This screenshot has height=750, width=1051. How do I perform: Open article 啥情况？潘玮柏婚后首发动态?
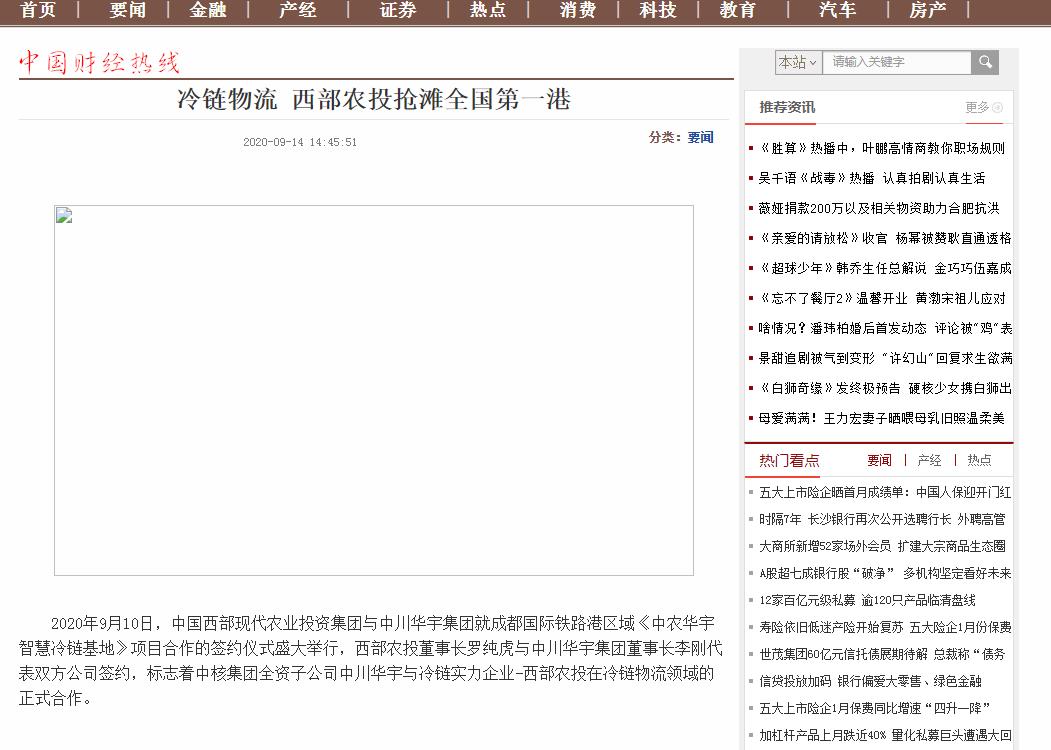click(x=885, y=328)
